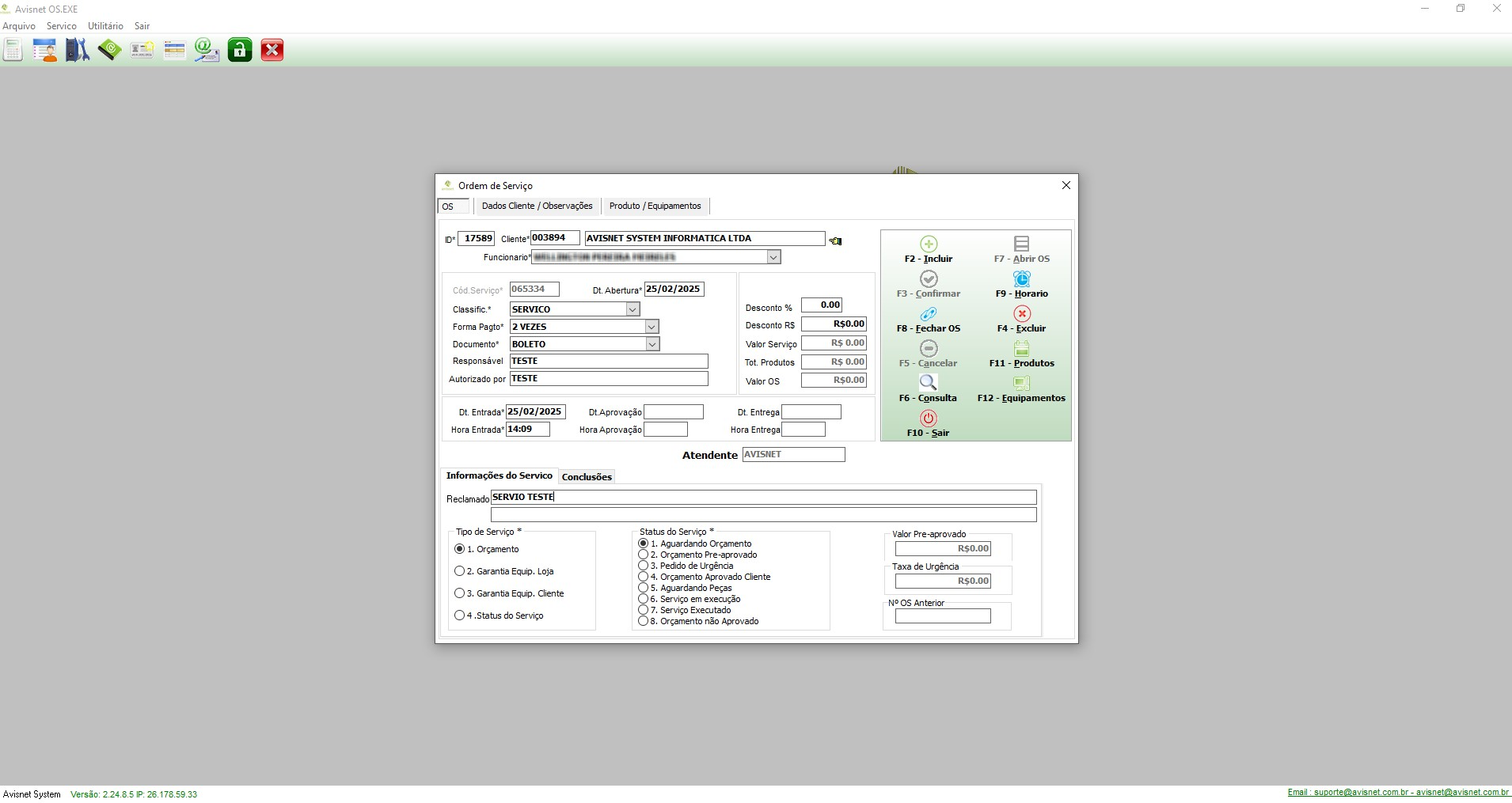Open the email envelope toolbar icon

pyautogui.click(x=207, y=51)
